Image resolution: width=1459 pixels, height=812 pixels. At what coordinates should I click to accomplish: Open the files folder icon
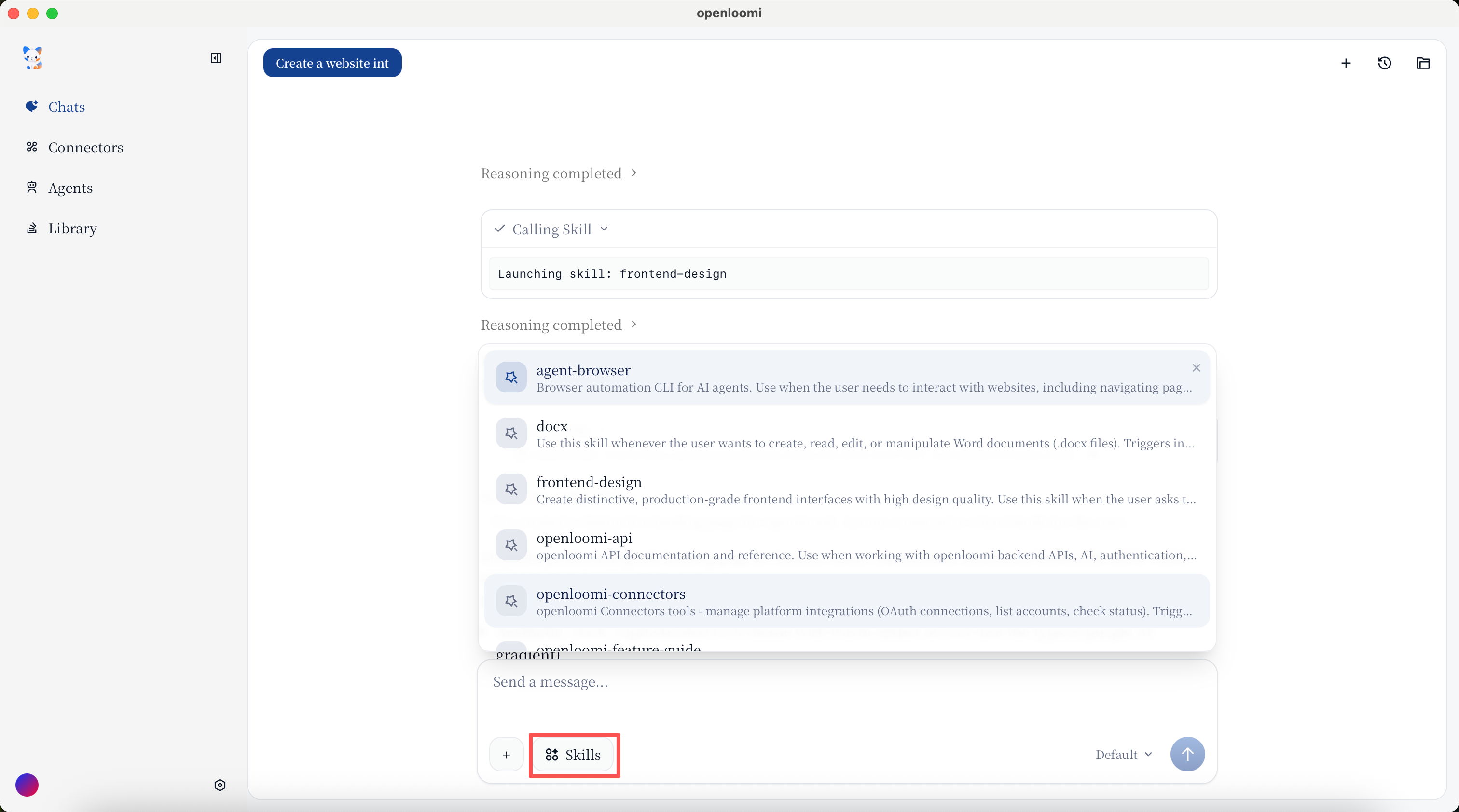(x=1423, y=63)
